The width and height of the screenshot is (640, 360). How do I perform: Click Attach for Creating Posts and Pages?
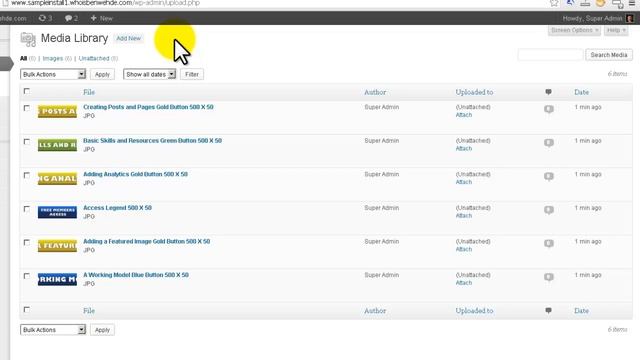pyautogui.click(x=464, y=115)
